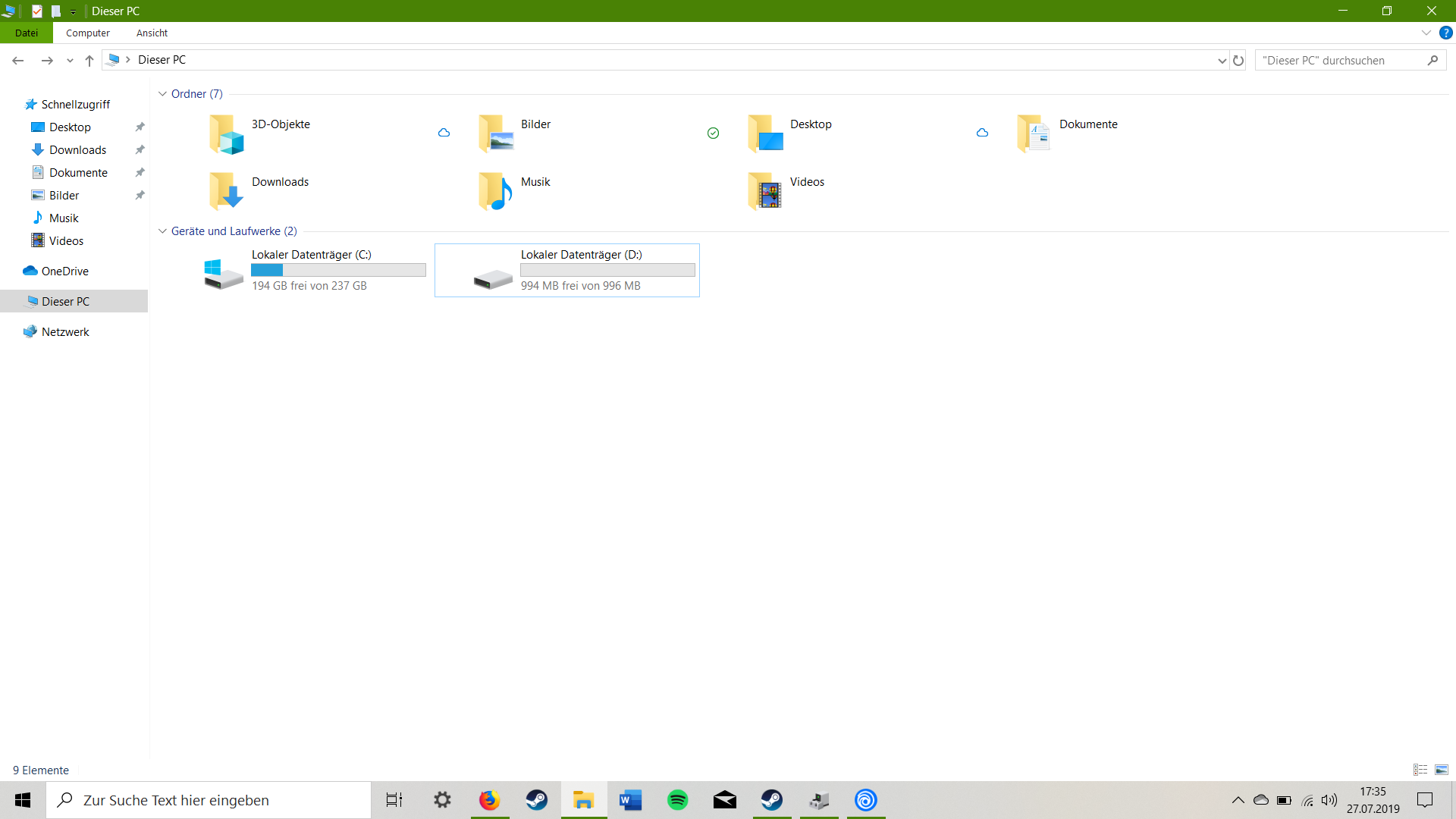
Task: Open the 3D-Objekte folder icon
Action: pos(226,134)
